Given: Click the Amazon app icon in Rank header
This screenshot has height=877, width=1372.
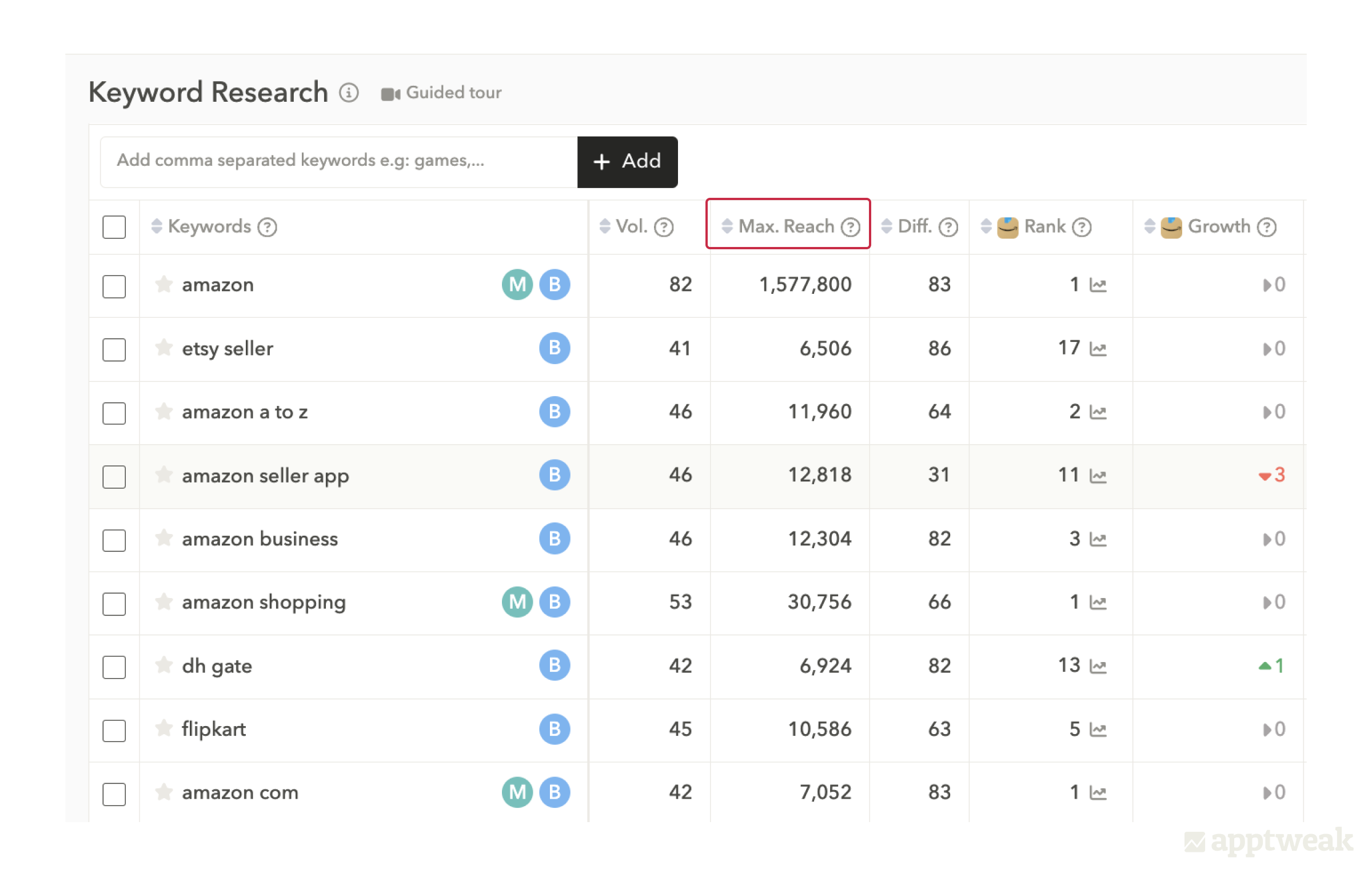Looking at the screenshot, I should click(x=1008, y=227).
